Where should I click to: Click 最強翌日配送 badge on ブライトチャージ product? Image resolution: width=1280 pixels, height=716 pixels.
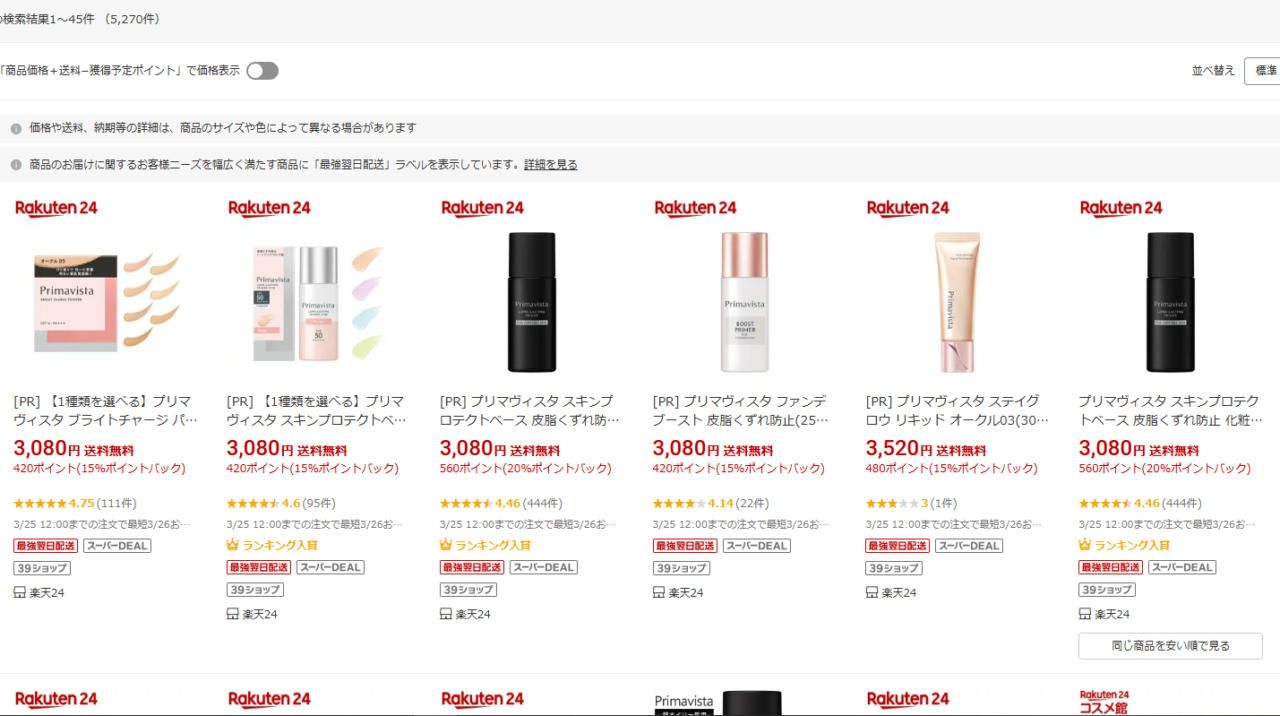point(46,546)
